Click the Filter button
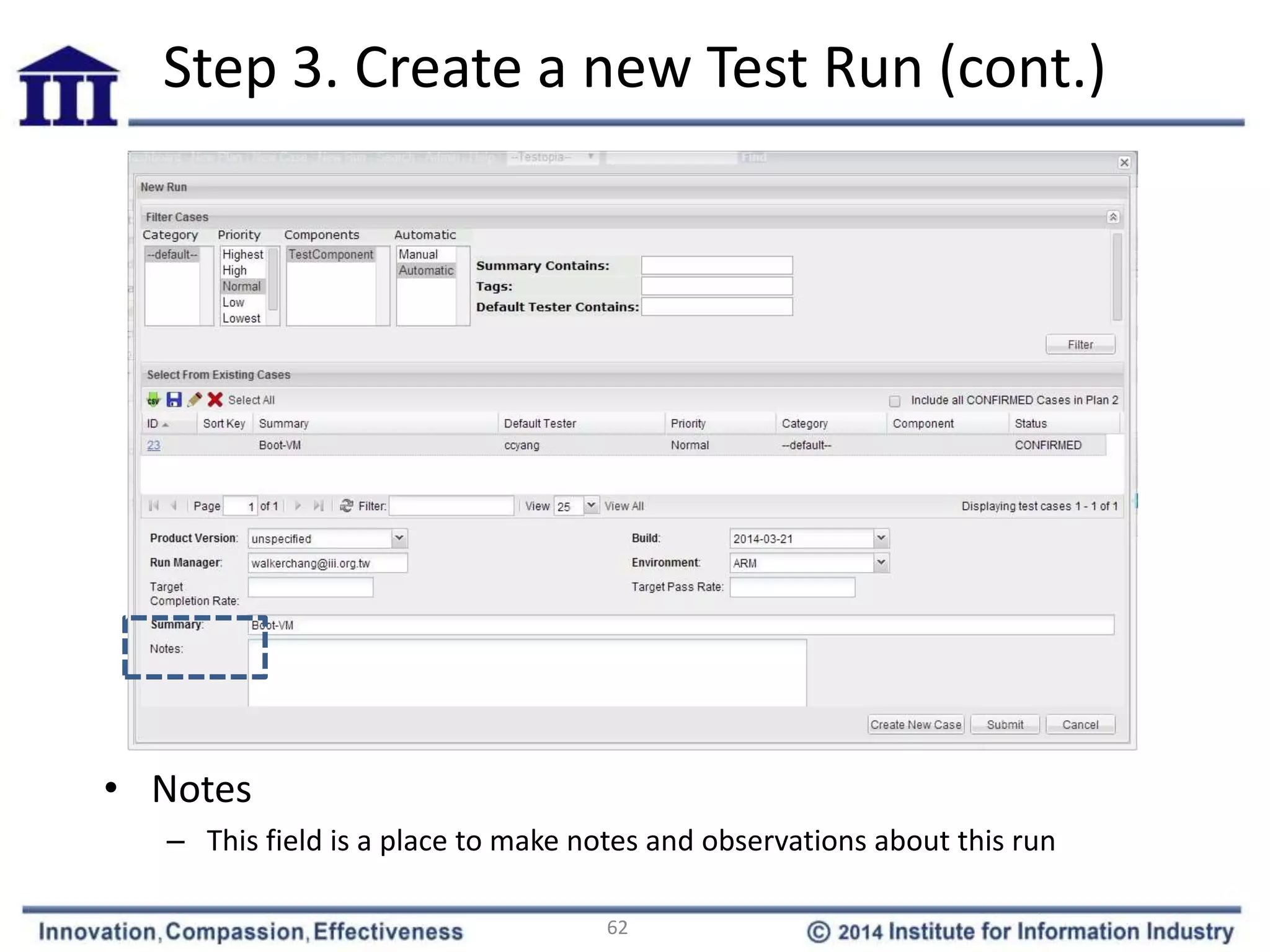 pyautogui.click(x=1080, y=345)
